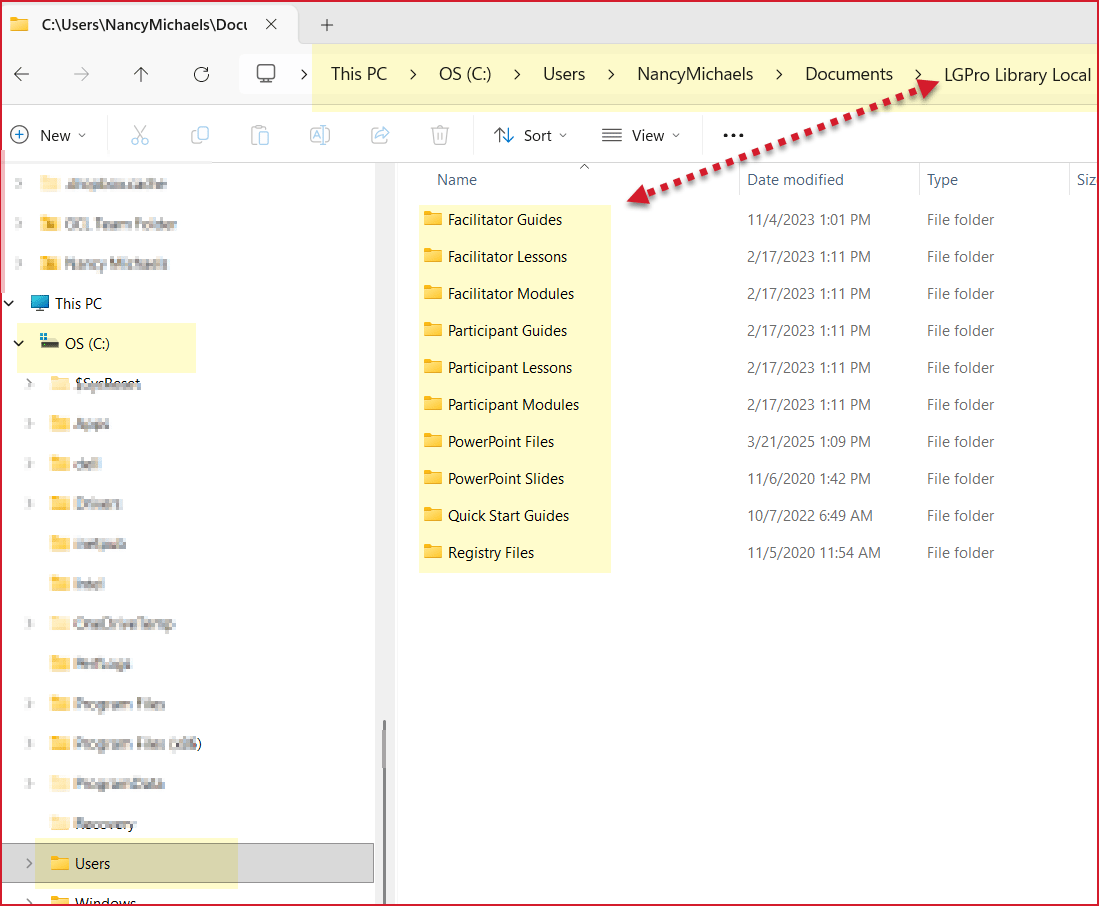Select the NancyMichaels breadcrumb
1099x906 pixels.
tap(695, 74)
